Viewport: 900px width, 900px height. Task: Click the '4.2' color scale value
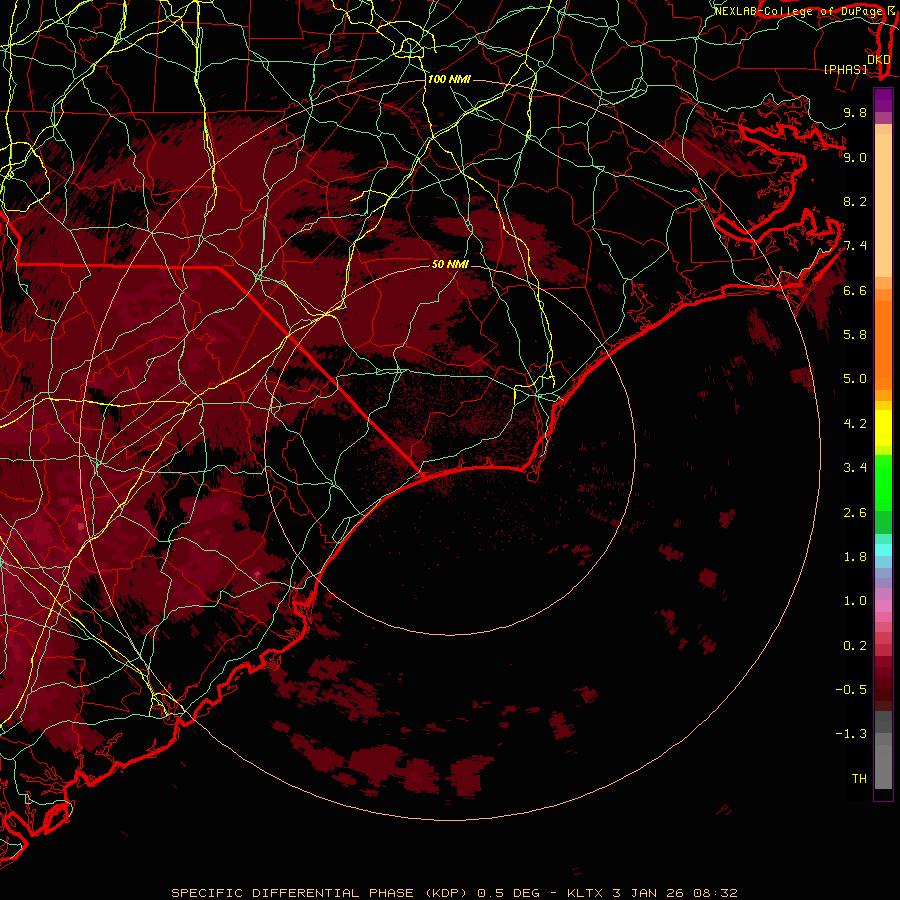[855, 424]
